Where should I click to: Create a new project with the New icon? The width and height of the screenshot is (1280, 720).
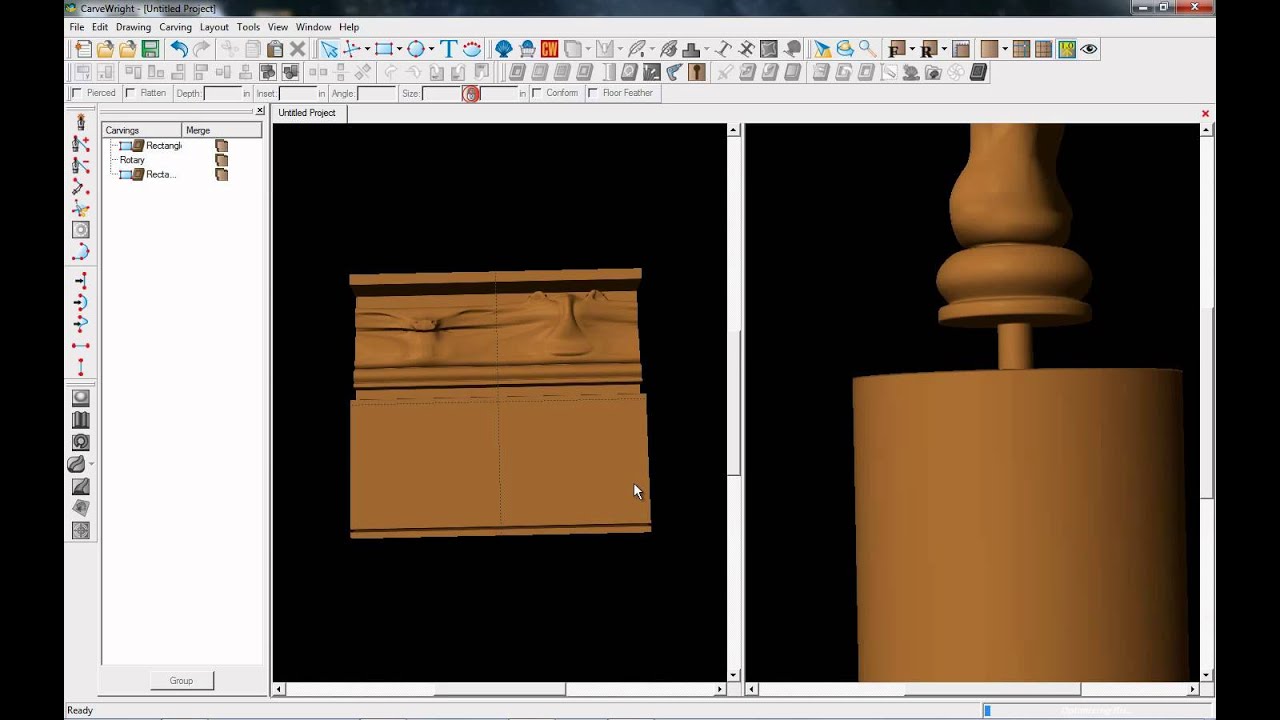click(83, 49)
